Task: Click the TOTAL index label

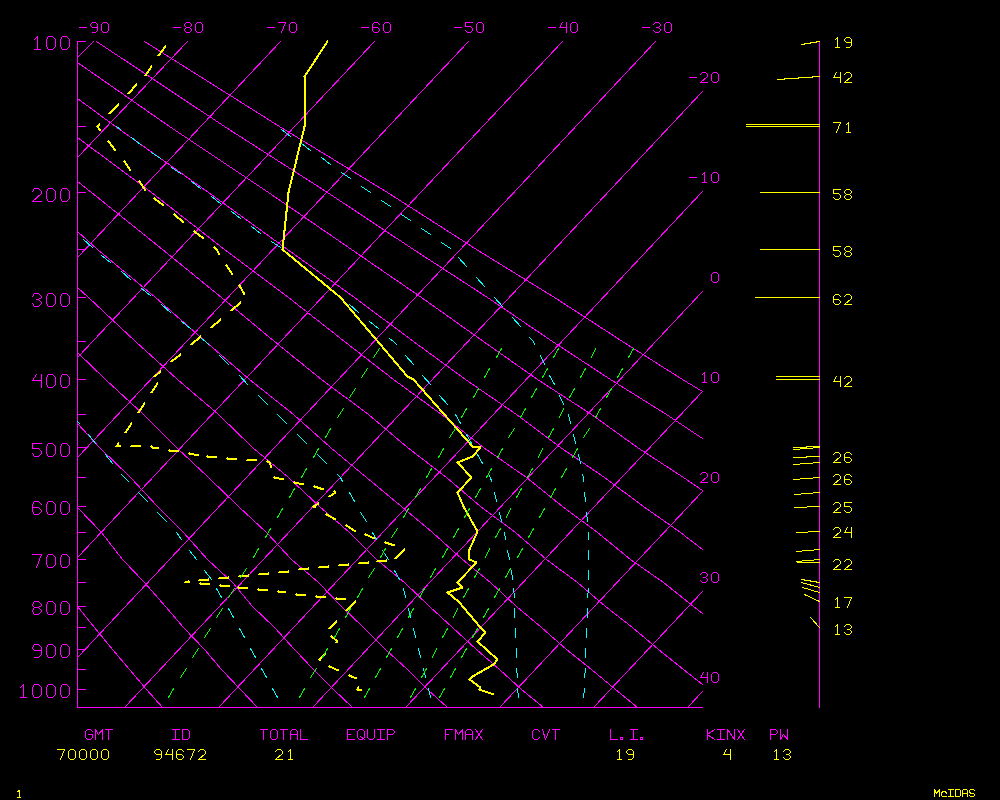Action: [x=283, y=735]
